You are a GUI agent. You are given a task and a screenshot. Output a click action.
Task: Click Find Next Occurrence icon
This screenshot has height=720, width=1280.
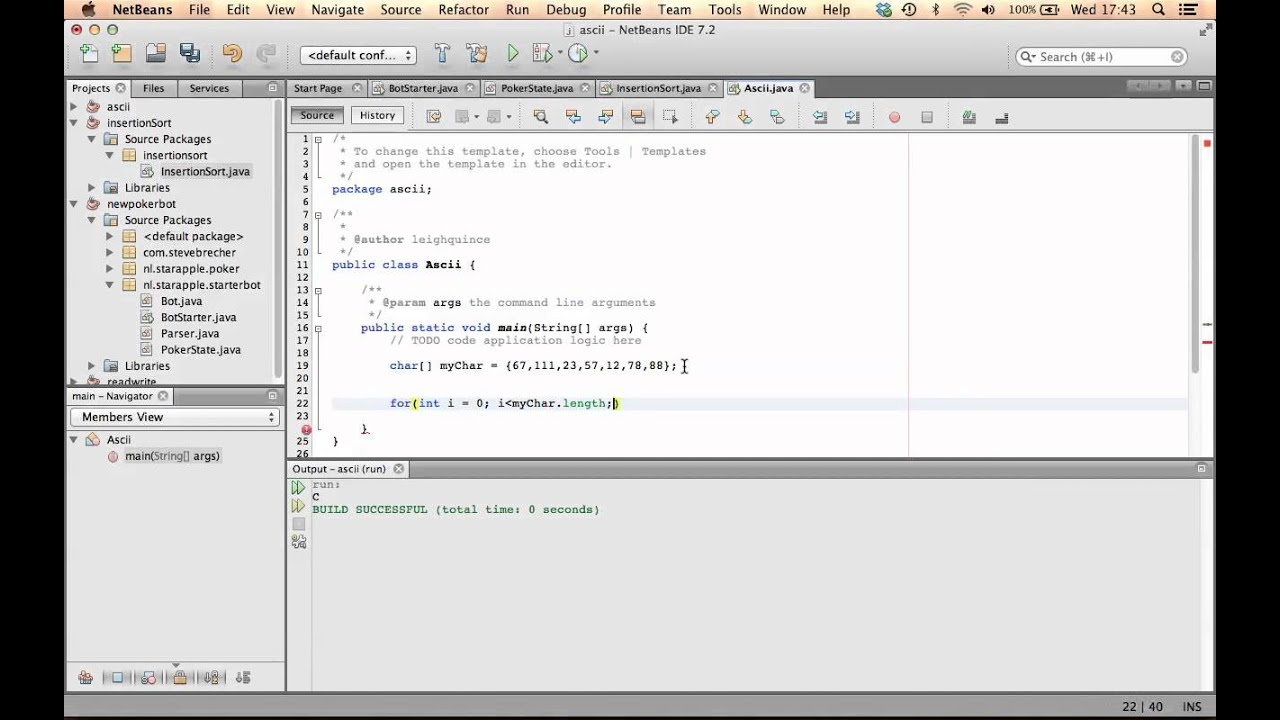click(x=605, y=117)
